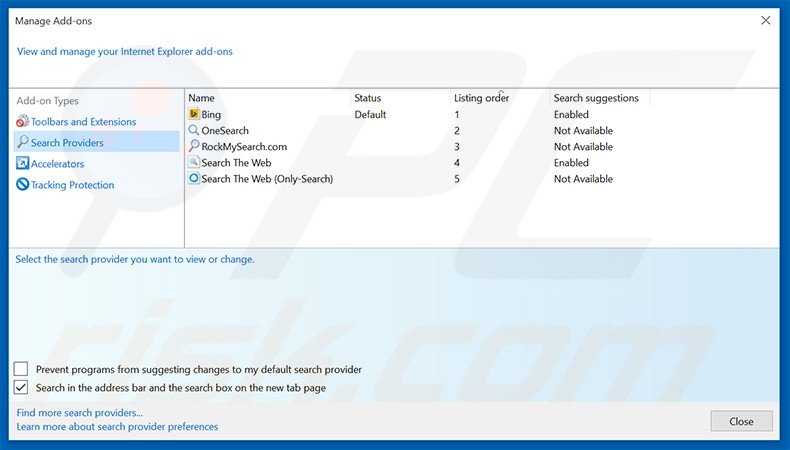Click the Bing provider icon
The height and width of the screenshot is (450, 790).
coord(194,114)
